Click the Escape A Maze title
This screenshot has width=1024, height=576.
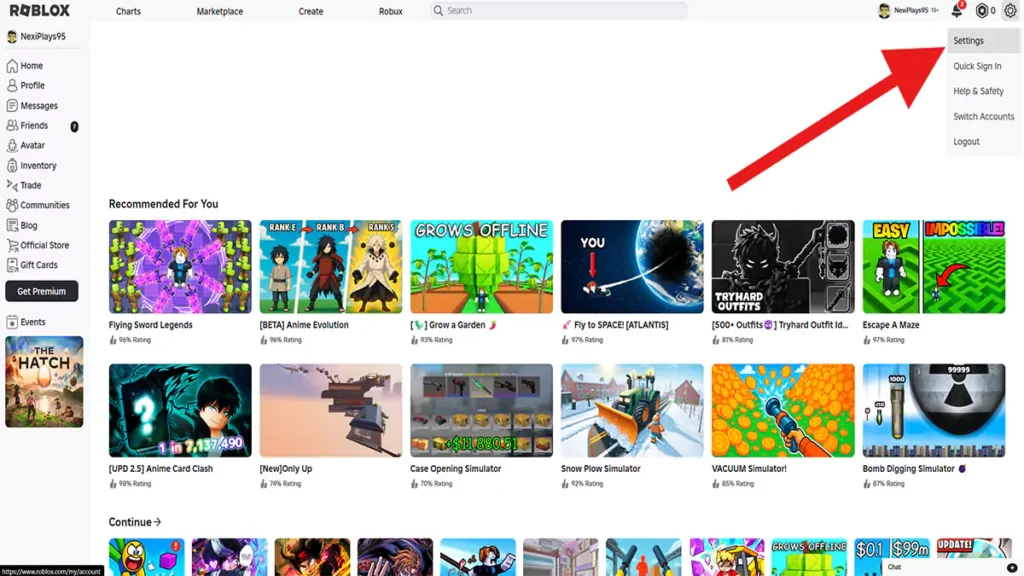click(x=891, y=325)
